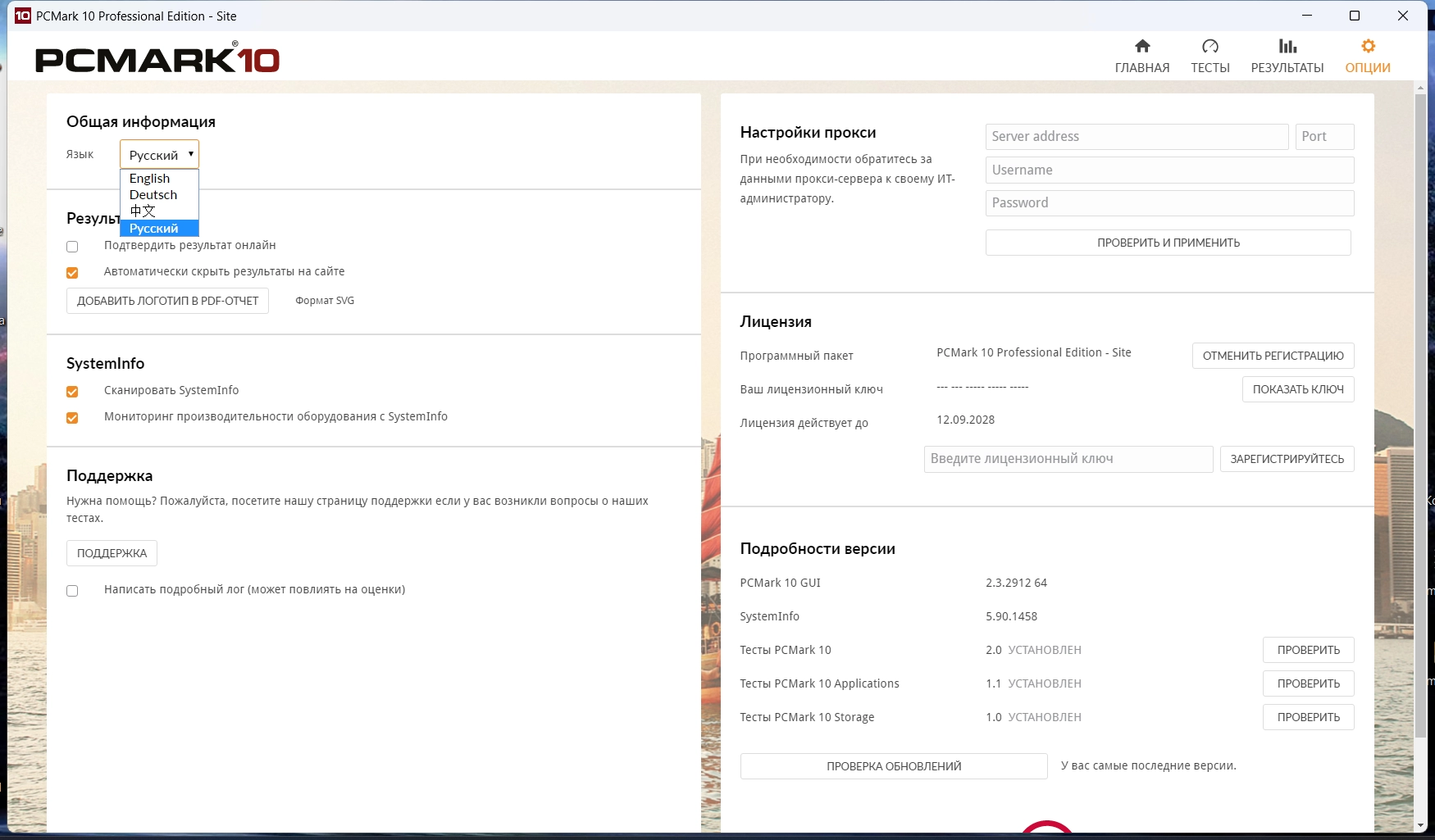
Task: Click ПРОВЕРИТЬ for Тесты PCMark 10
Action: click(x=1309, y=650)
